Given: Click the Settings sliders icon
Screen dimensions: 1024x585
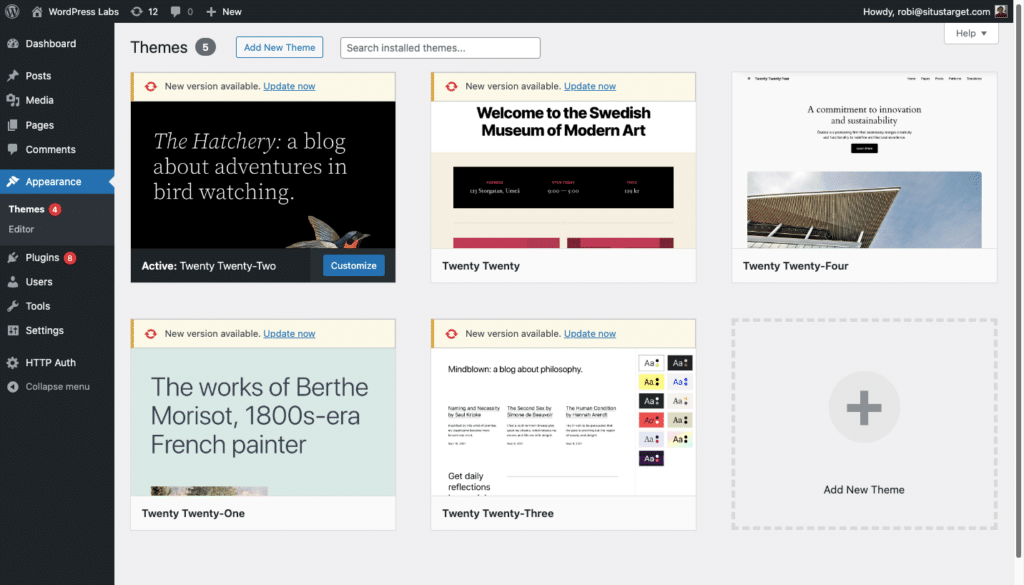Looking at the screenshot, I should point(12,330).
